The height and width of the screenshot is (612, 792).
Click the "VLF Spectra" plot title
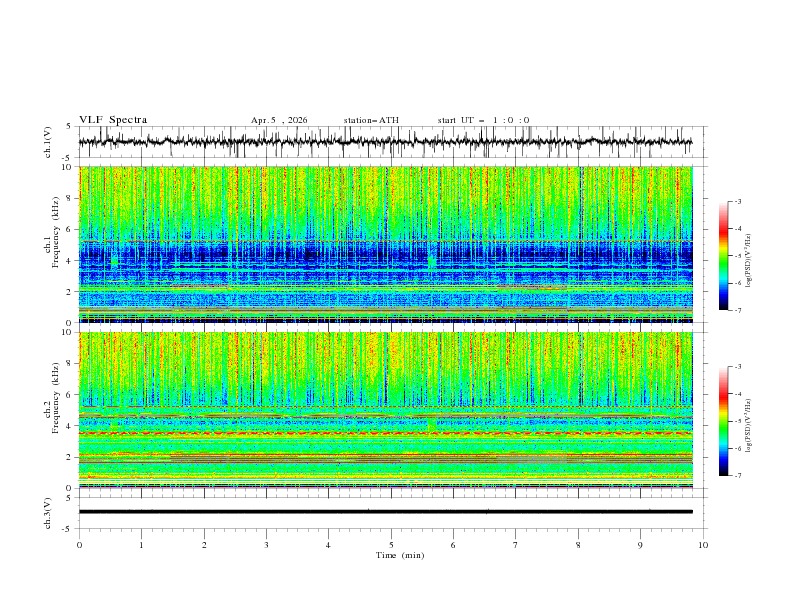point(113,120)
